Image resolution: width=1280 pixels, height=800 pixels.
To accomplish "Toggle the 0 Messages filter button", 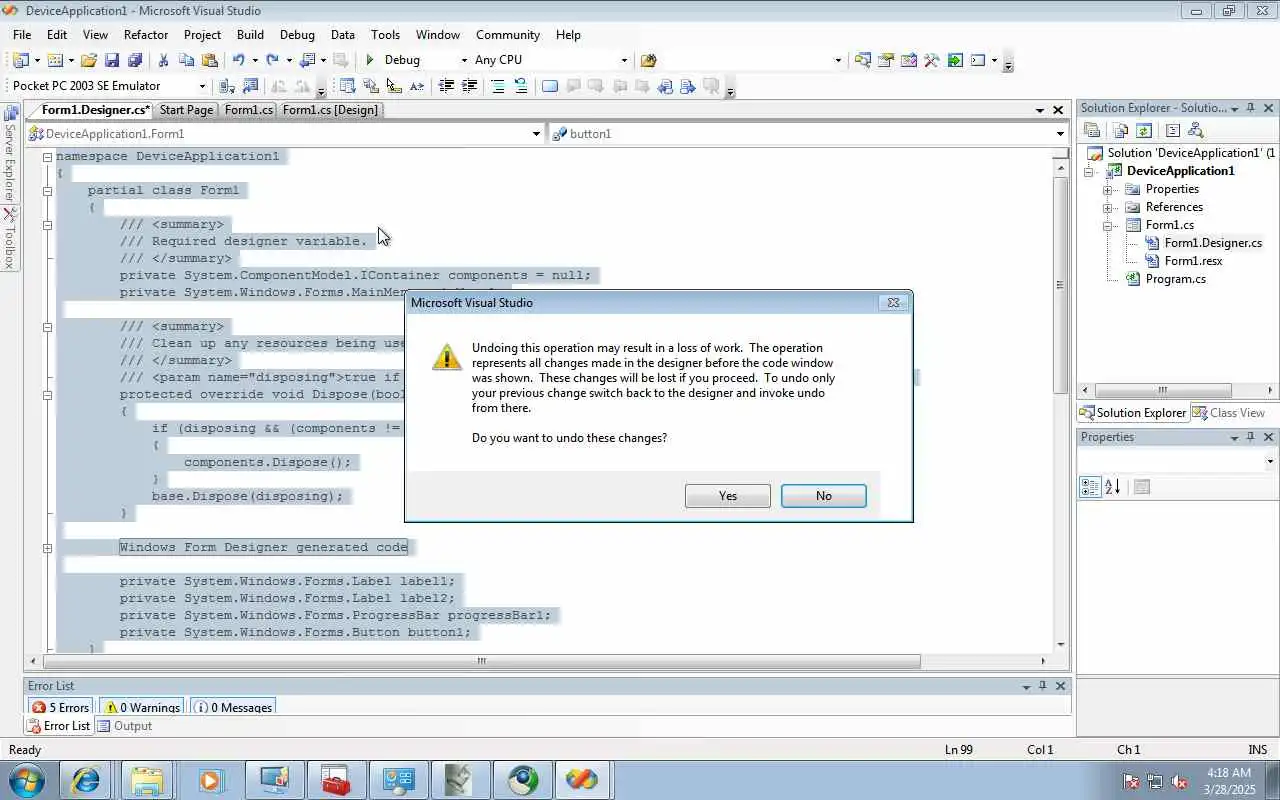I will [234, 707].
